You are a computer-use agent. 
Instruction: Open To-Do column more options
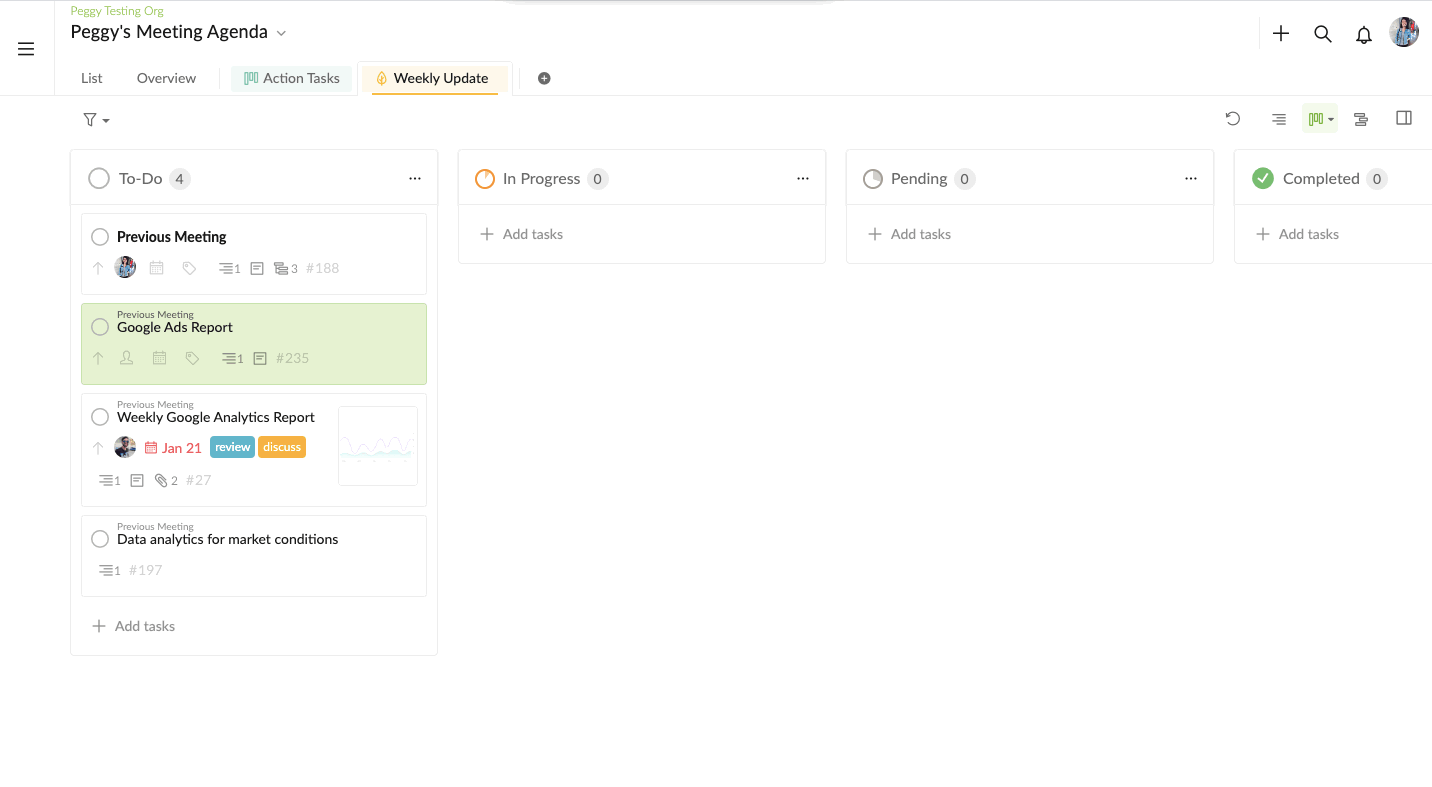415,179
